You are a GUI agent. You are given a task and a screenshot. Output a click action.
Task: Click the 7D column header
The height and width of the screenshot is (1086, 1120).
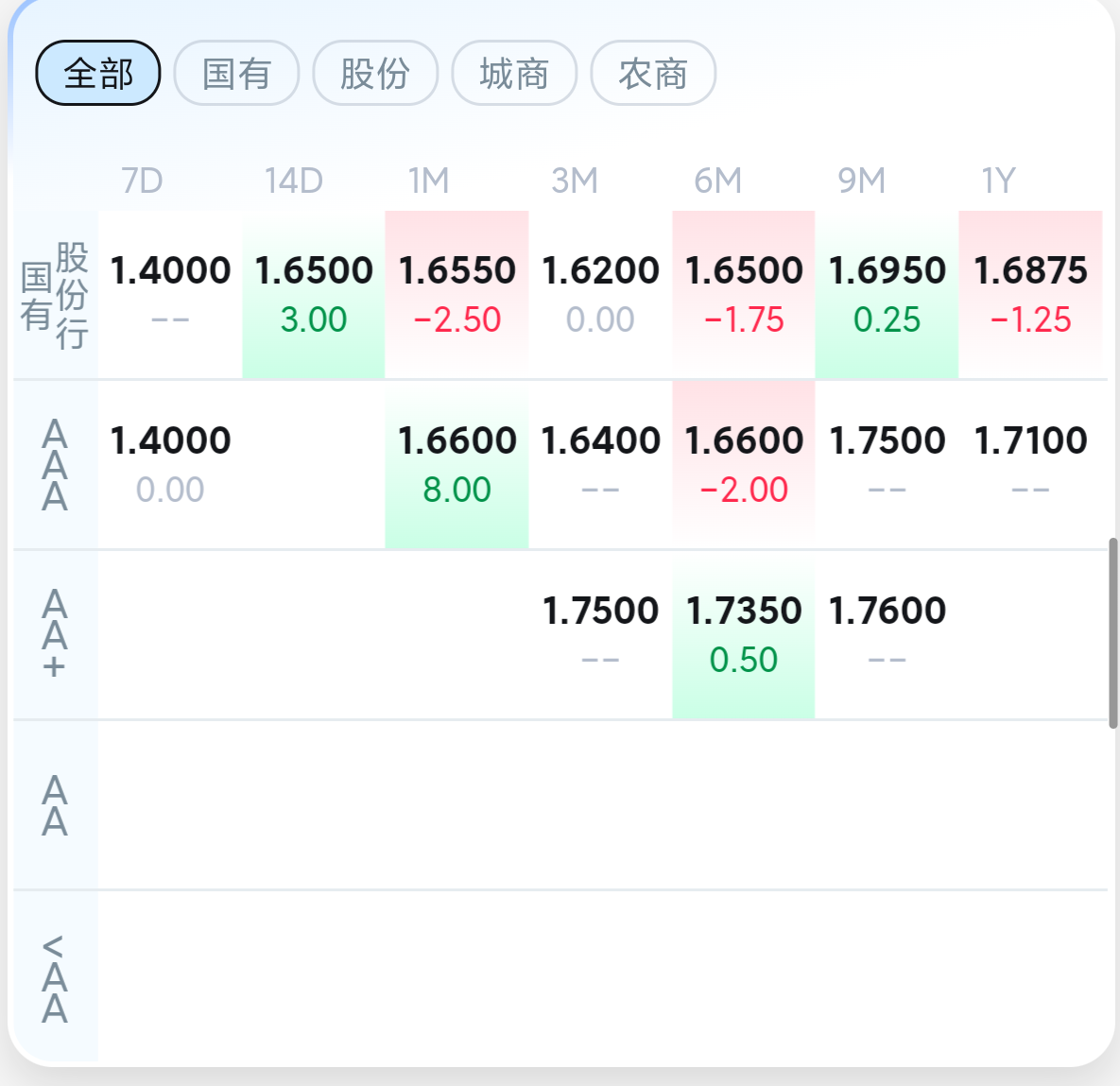pos(142,180)
